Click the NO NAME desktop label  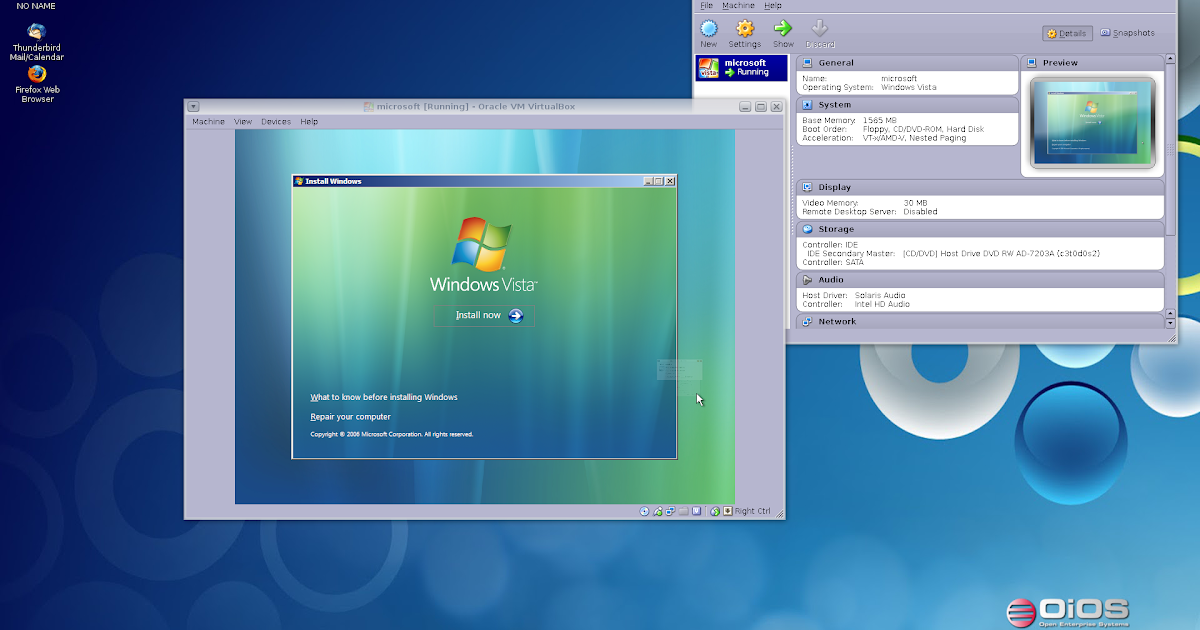pos(36,6)
